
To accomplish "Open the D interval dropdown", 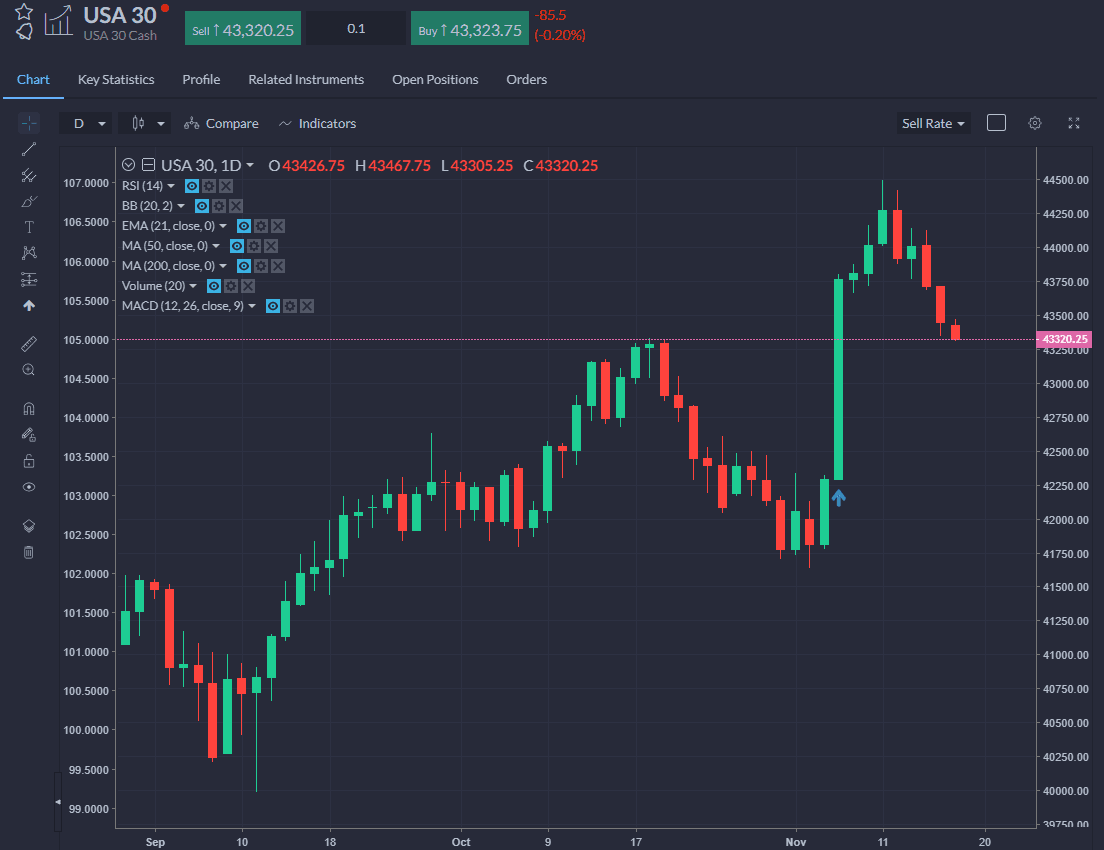I will tap(87, 122).
